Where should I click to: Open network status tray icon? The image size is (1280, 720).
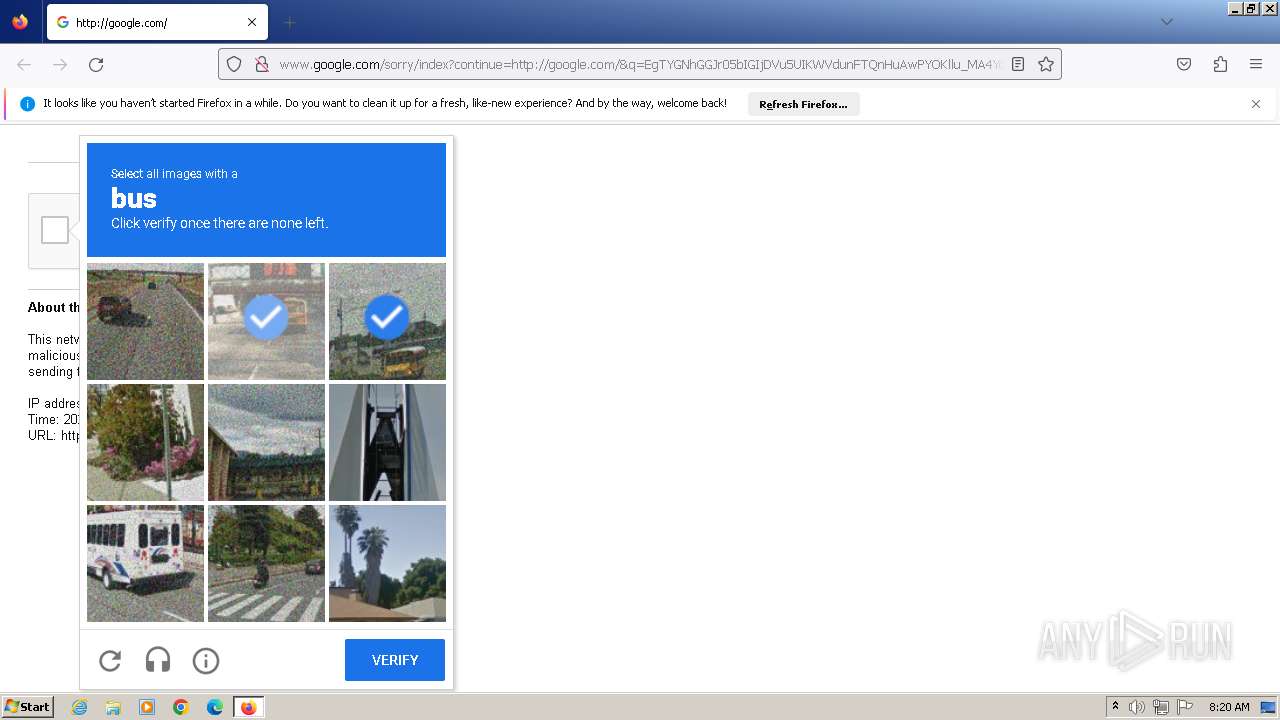click(1161, 707)
